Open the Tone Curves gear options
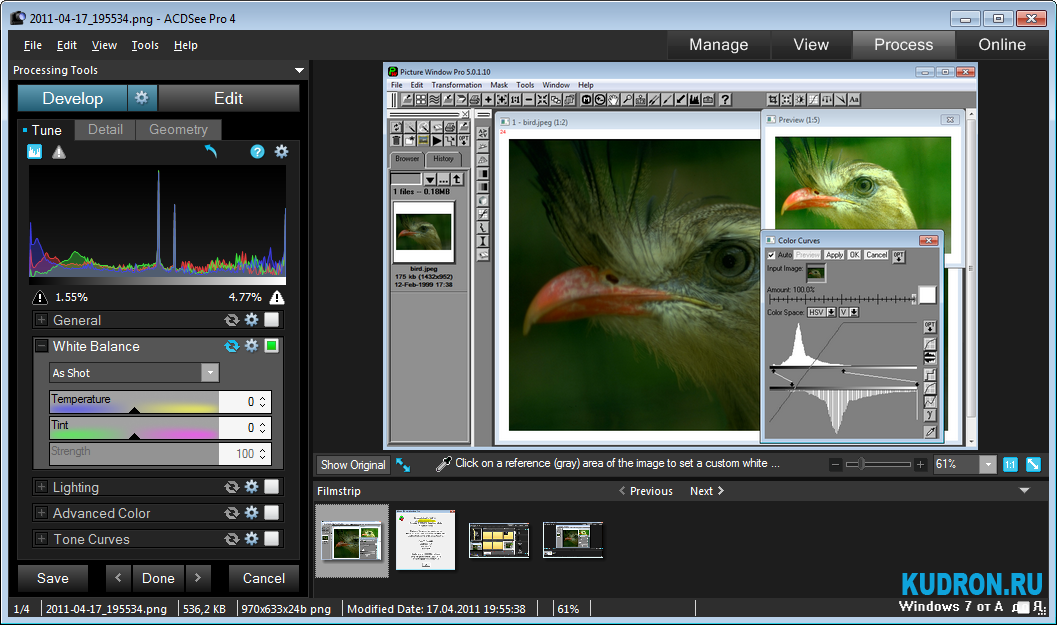The height and width of the screenshot is (625, 1057). (252, 539)
